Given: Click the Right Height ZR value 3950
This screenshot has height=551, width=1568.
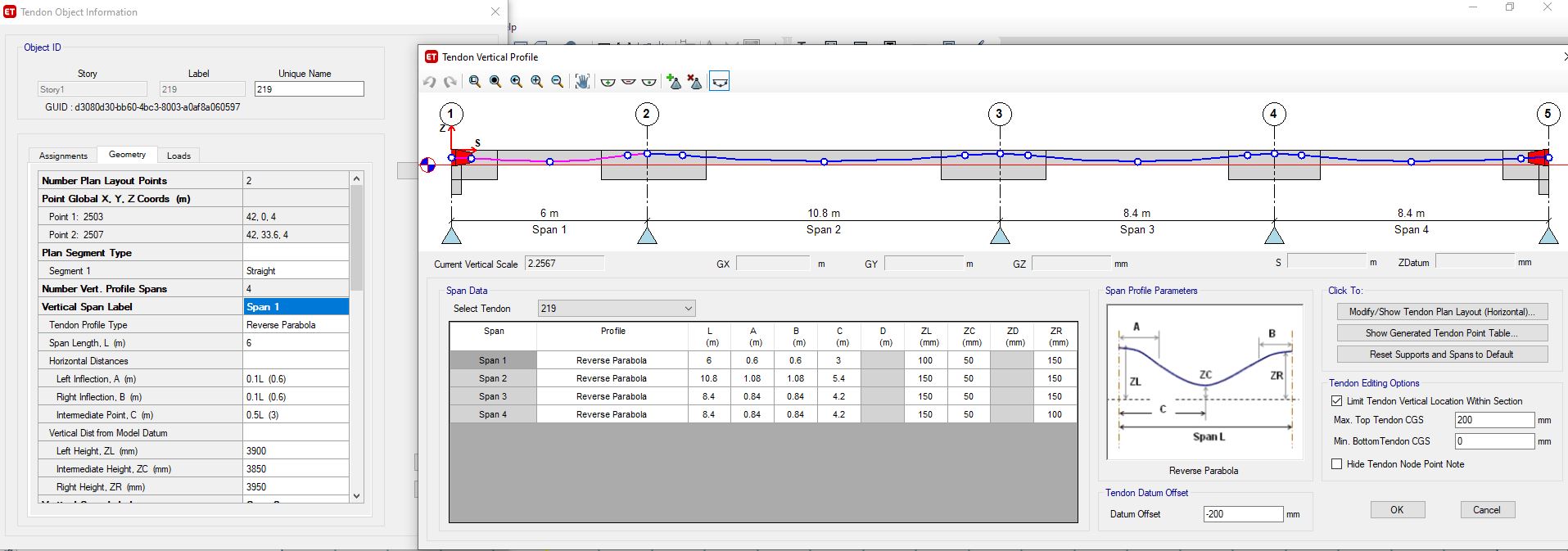Looking at the screenshot, I should [x=296, y=487].
